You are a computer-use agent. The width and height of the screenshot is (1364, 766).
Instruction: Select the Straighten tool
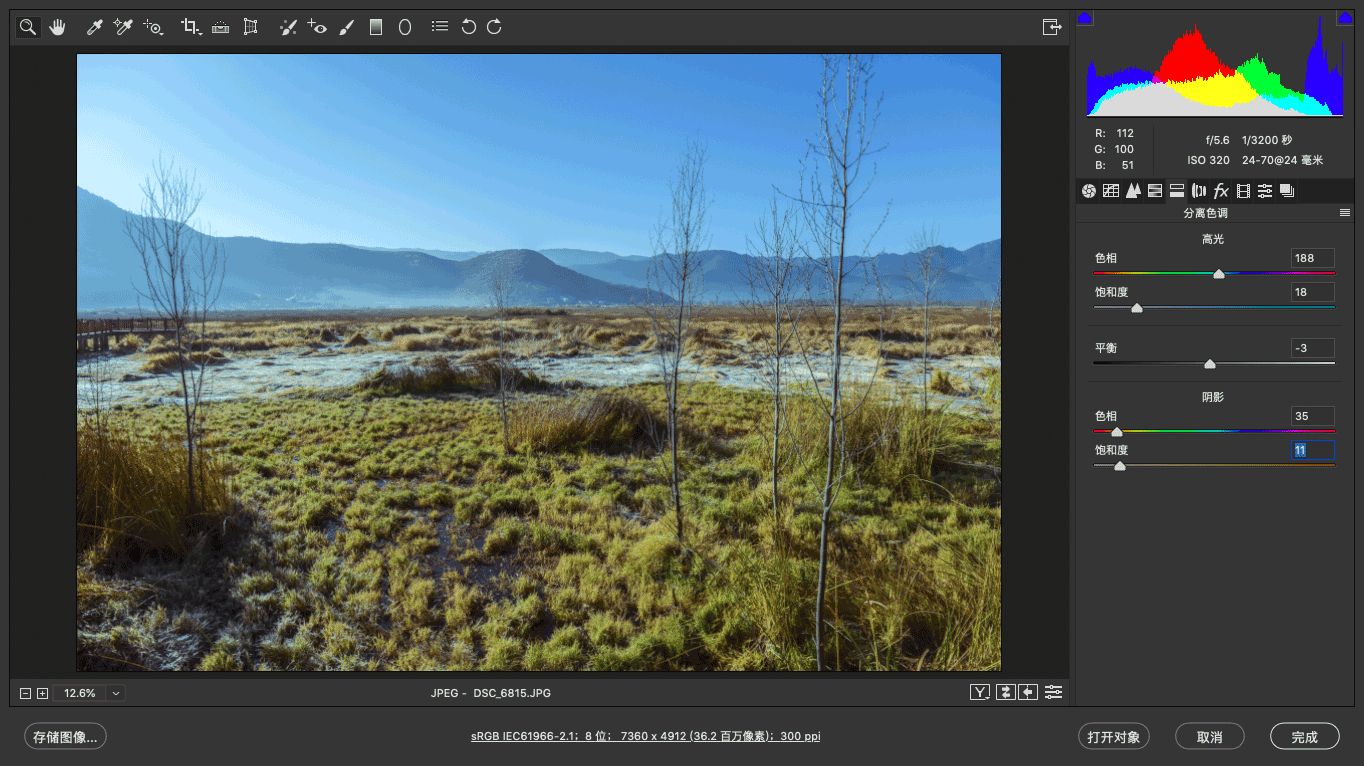(221, 28)
